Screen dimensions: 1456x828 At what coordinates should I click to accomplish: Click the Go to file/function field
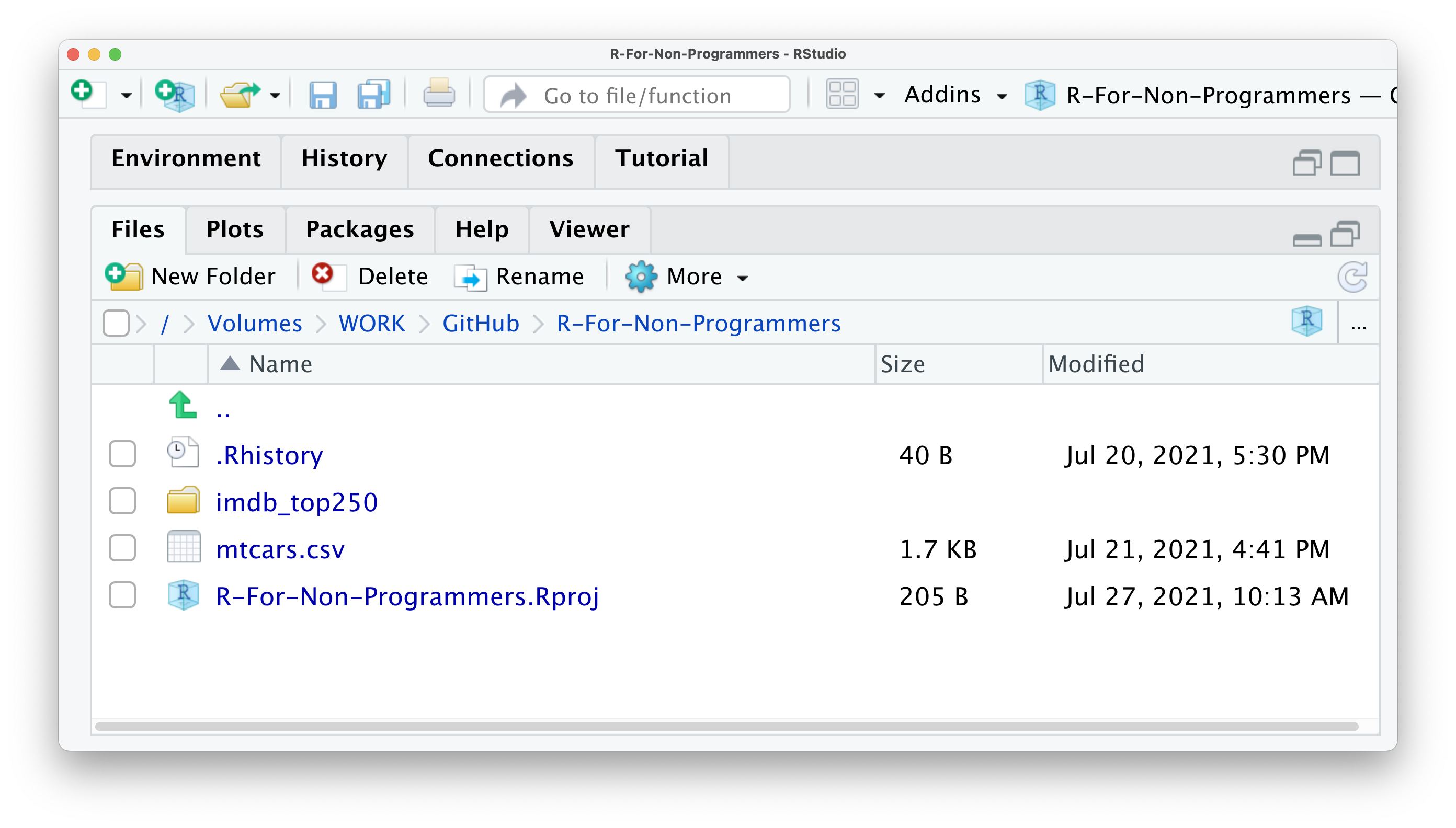[637, 96]
